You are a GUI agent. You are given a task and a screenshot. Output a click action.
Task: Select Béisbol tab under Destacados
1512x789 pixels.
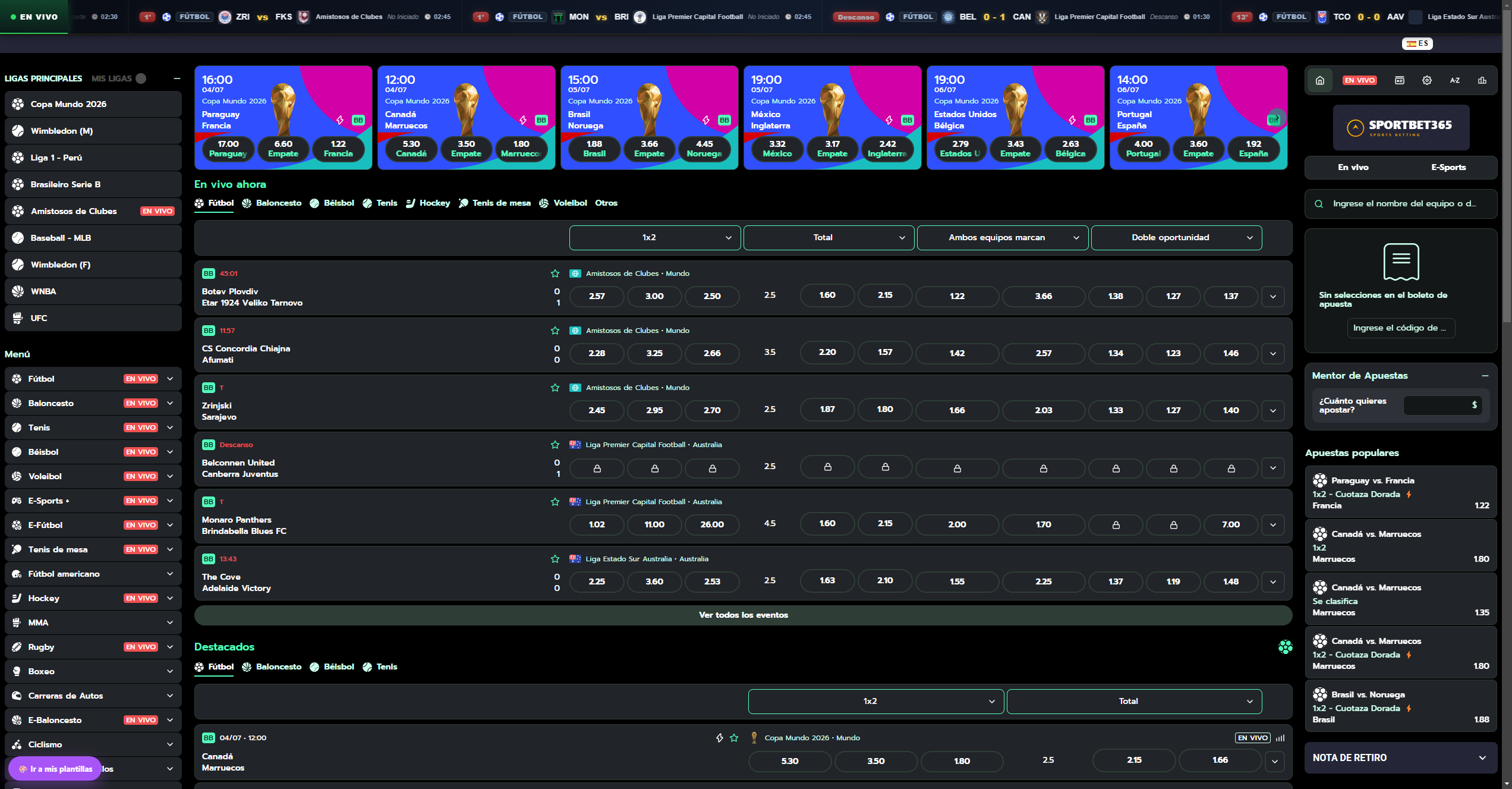tap(332, 667)
